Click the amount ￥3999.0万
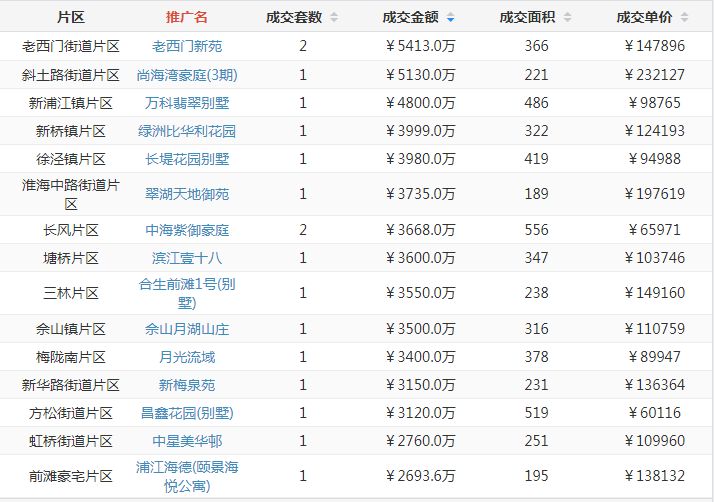This screenshot has width=714, height=502. click(x=420, y=131)
